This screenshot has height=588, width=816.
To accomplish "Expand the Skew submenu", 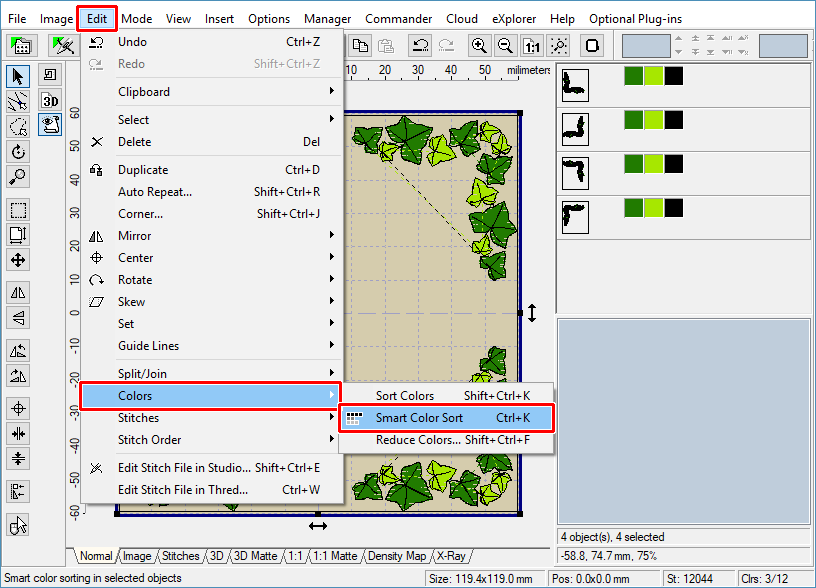I will coord(212,302).
